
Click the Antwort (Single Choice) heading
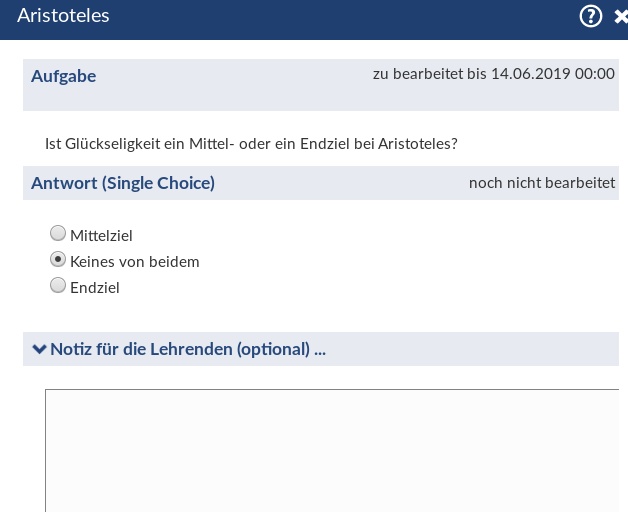coord(122,183)
